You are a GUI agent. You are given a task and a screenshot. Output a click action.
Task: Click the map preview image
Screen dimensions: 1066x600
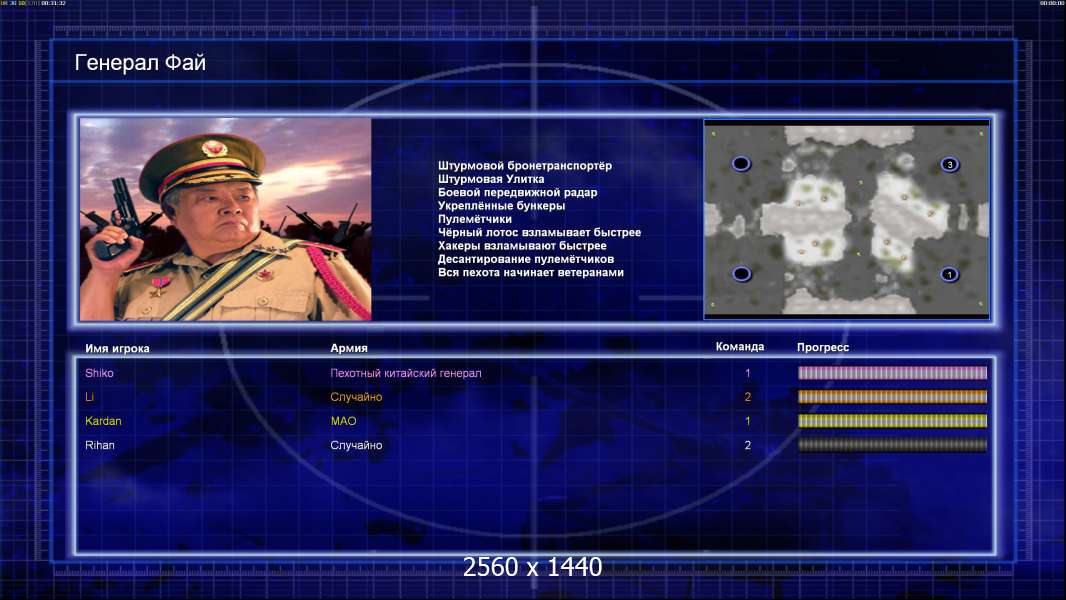pyautogui.click(x=846, y=219)
